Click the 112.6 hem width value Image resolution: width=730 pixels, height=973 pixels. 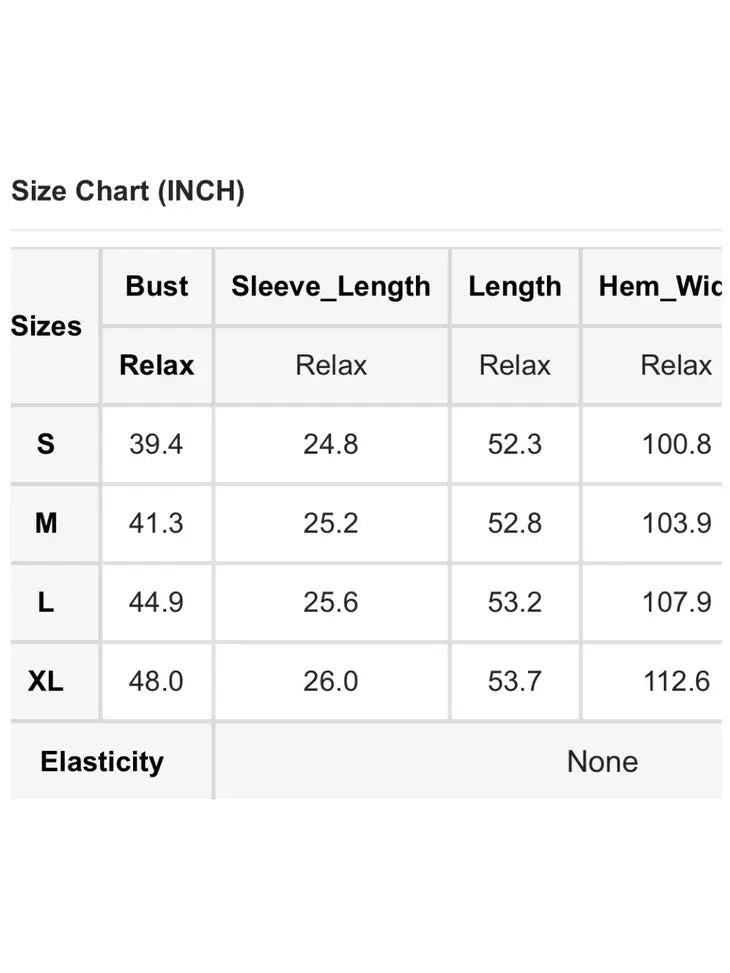[x=676, y=681]
